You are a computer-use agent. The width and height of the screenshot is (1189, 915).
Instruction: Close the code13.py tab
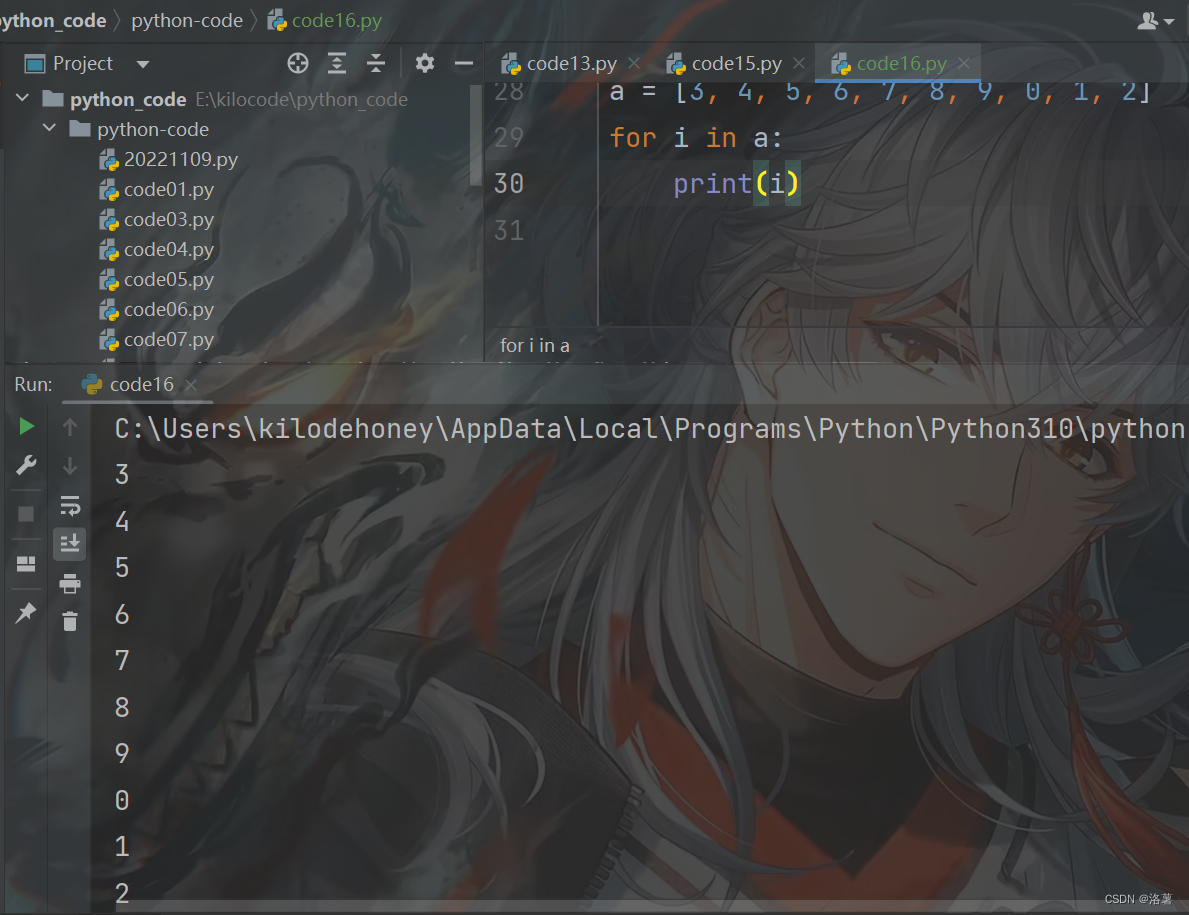(x=634, y=63)
